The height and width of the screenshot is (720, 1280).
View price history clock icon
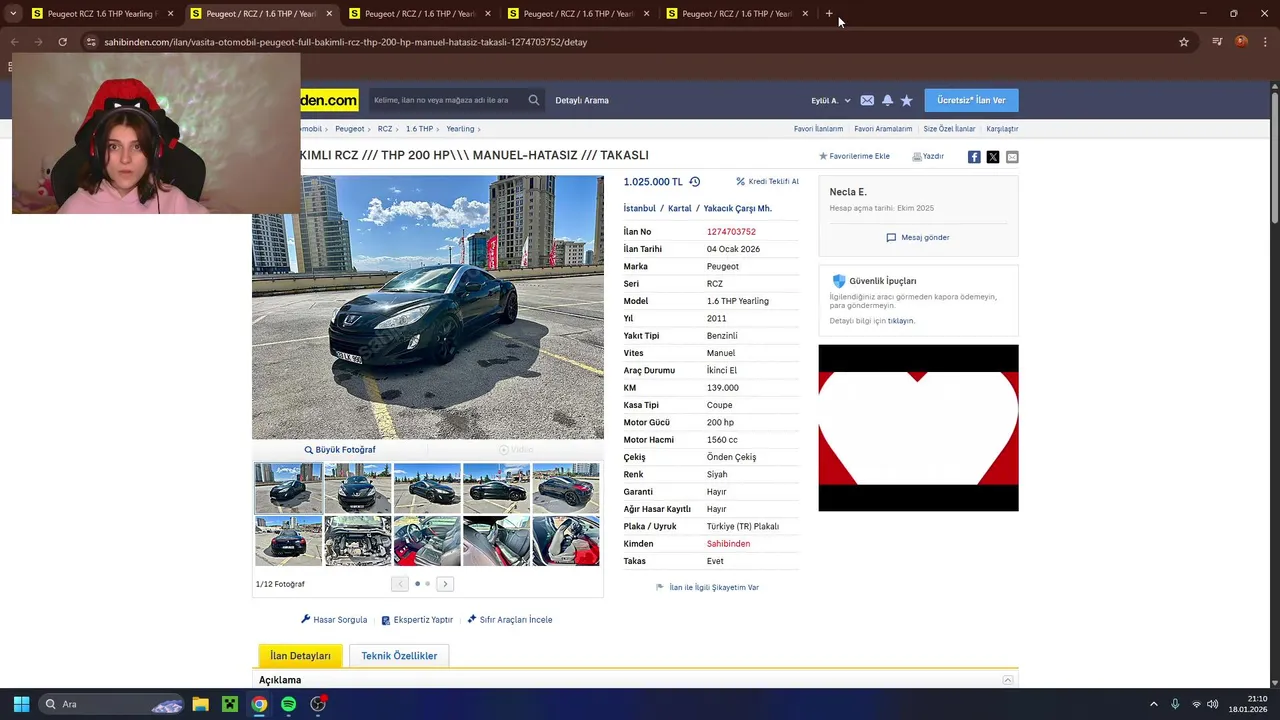click(695, 182)
